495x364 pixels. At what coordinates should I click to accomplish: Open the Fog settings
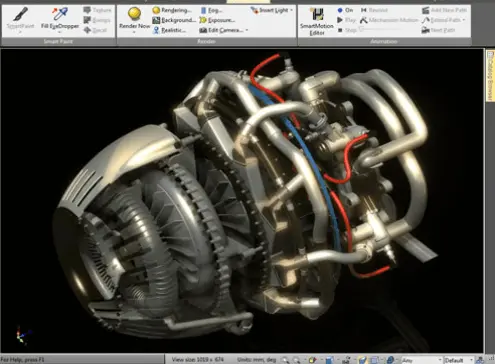click(x=211, y=10)
